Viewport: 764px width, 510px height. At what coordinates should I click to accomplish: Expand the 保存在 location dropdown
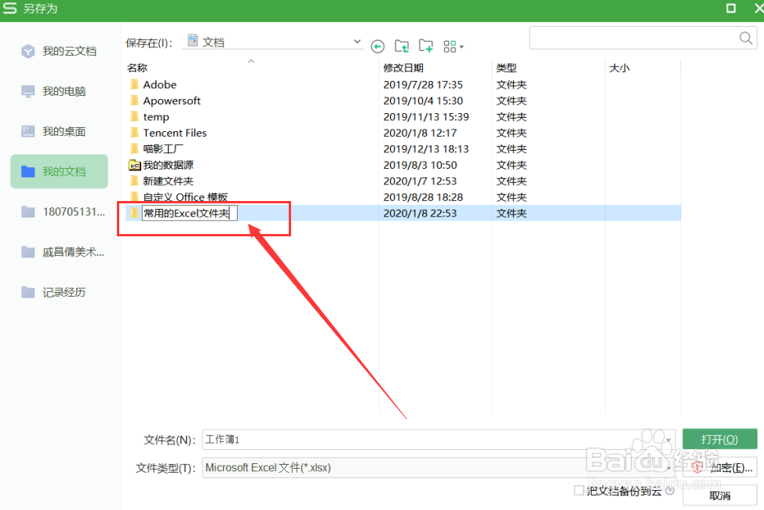(357, 42)
